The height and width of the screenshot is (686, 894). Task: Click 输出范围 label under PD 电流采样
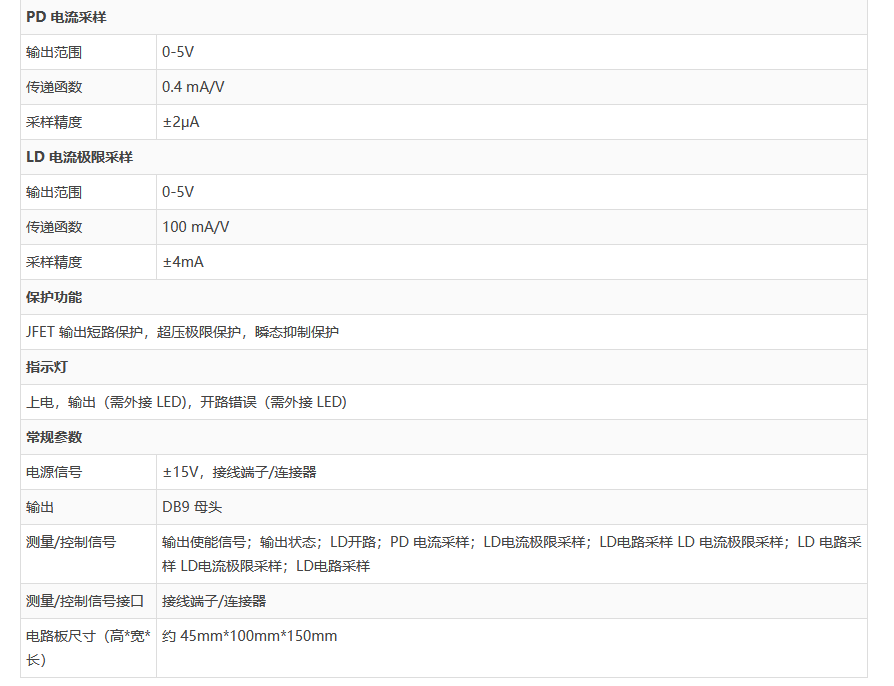(54, 52)
